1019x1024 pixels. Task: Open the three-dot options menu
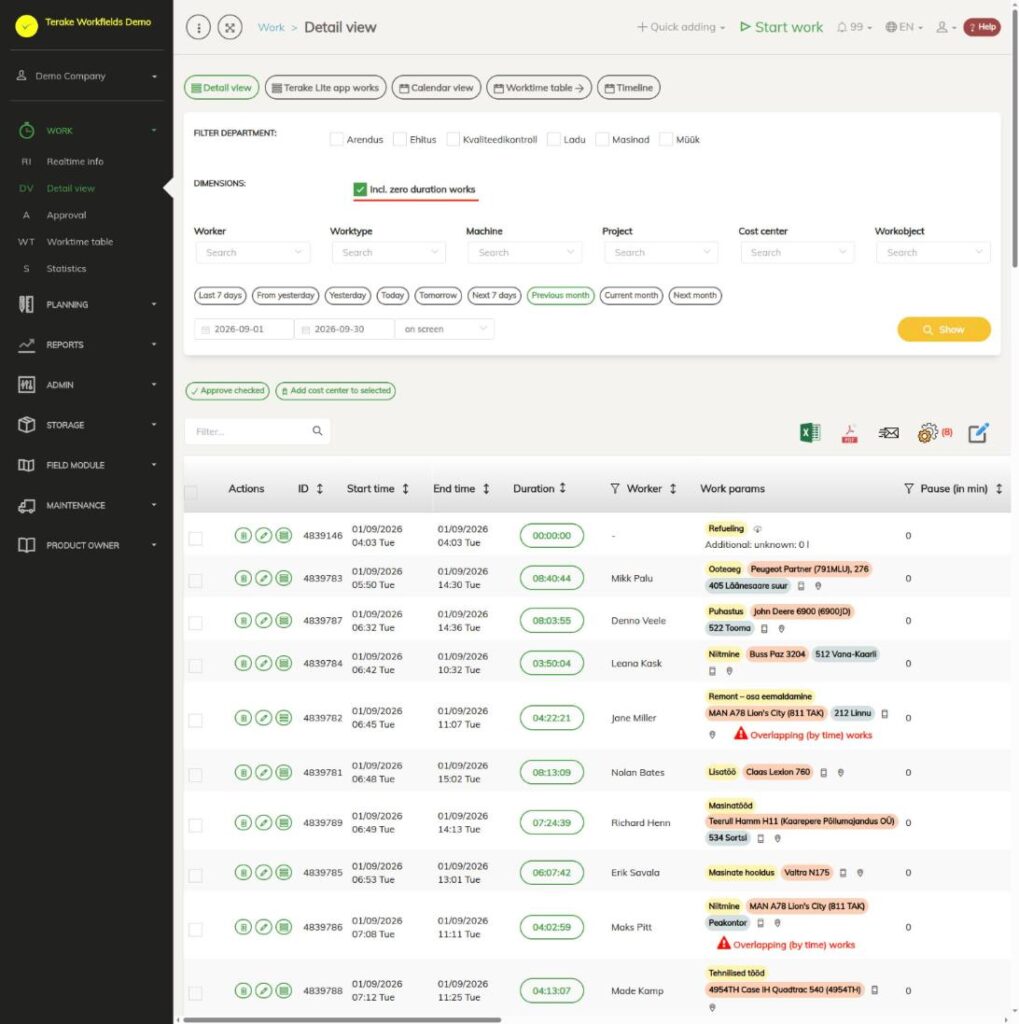point(199,27)
